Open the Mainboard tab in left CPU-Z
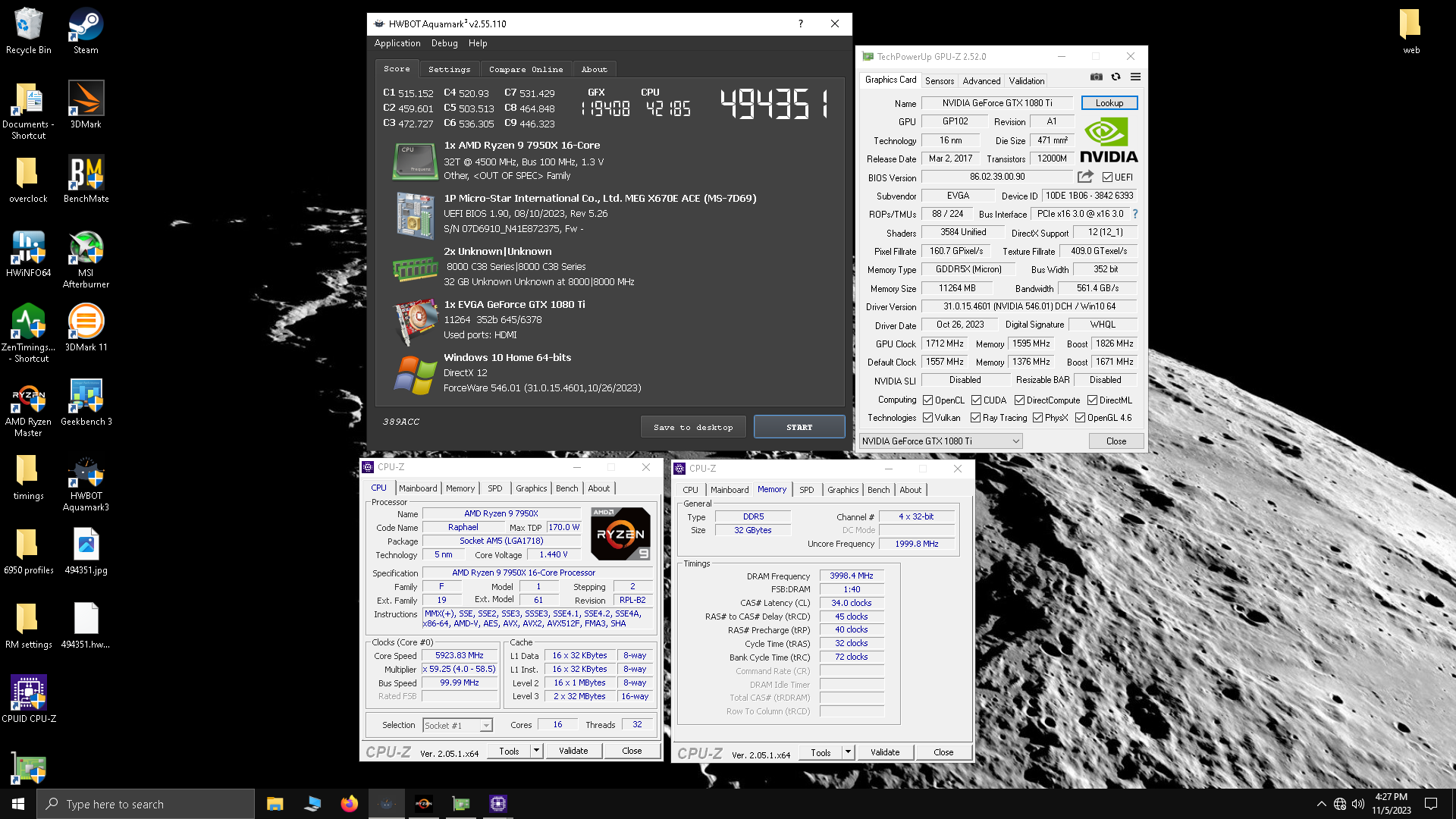1456x819 pixels. [x=418, y=488]
